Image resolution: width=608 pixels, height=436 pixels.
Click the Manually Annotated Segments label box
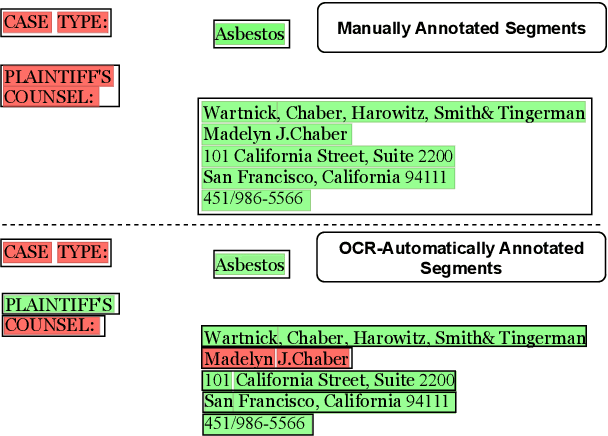(x=461, y=28)
